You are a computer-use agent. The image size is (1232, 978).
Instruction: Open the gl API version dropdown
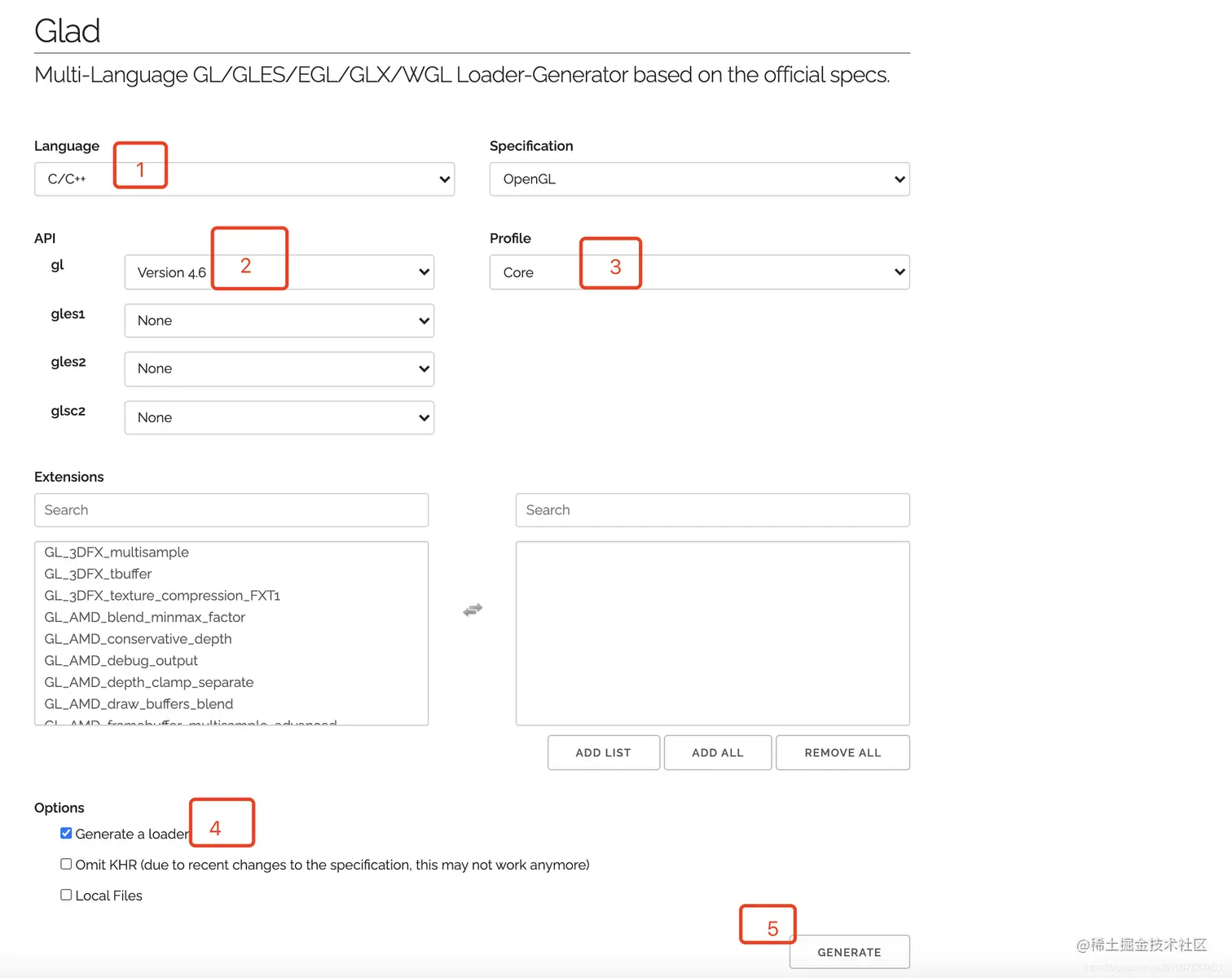click(x=279, y=272)
